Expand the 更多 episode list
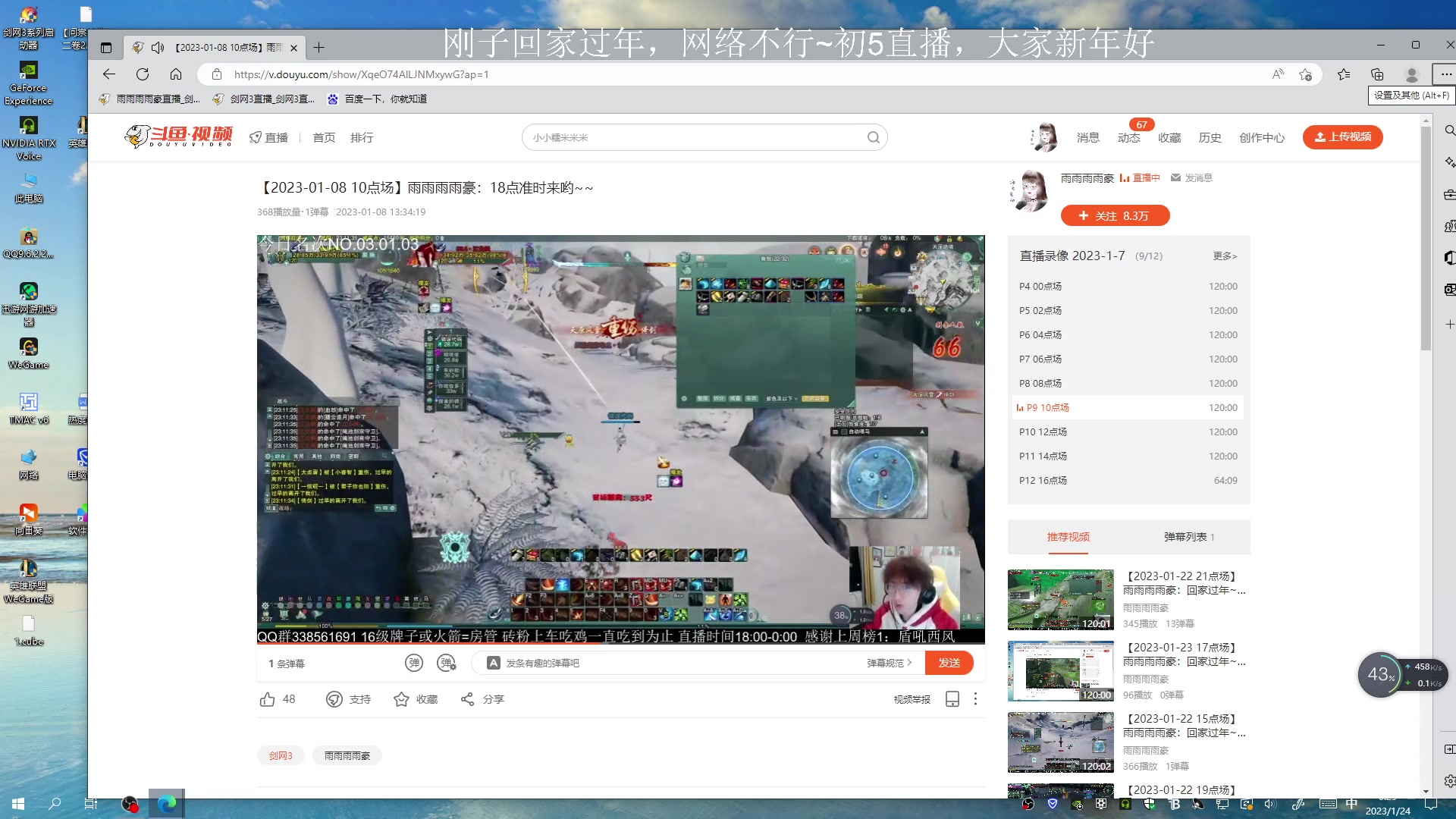Image resolution: width=1456 pixels, height=819 pixels. (x=1225, y=256)
